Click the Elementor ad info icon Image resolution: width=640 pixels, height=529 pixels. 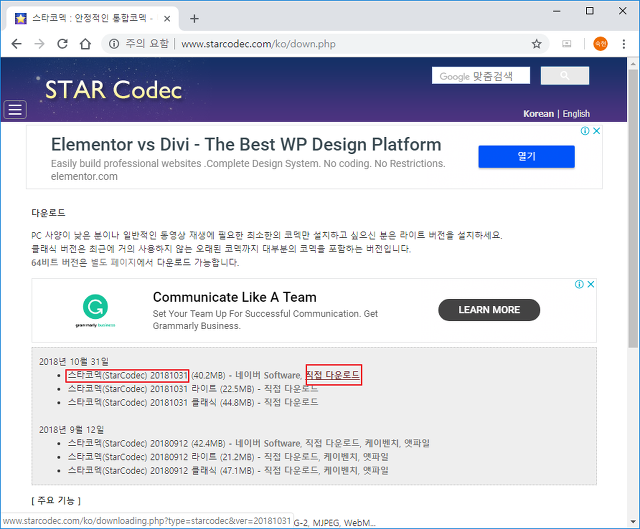point(585,131)
